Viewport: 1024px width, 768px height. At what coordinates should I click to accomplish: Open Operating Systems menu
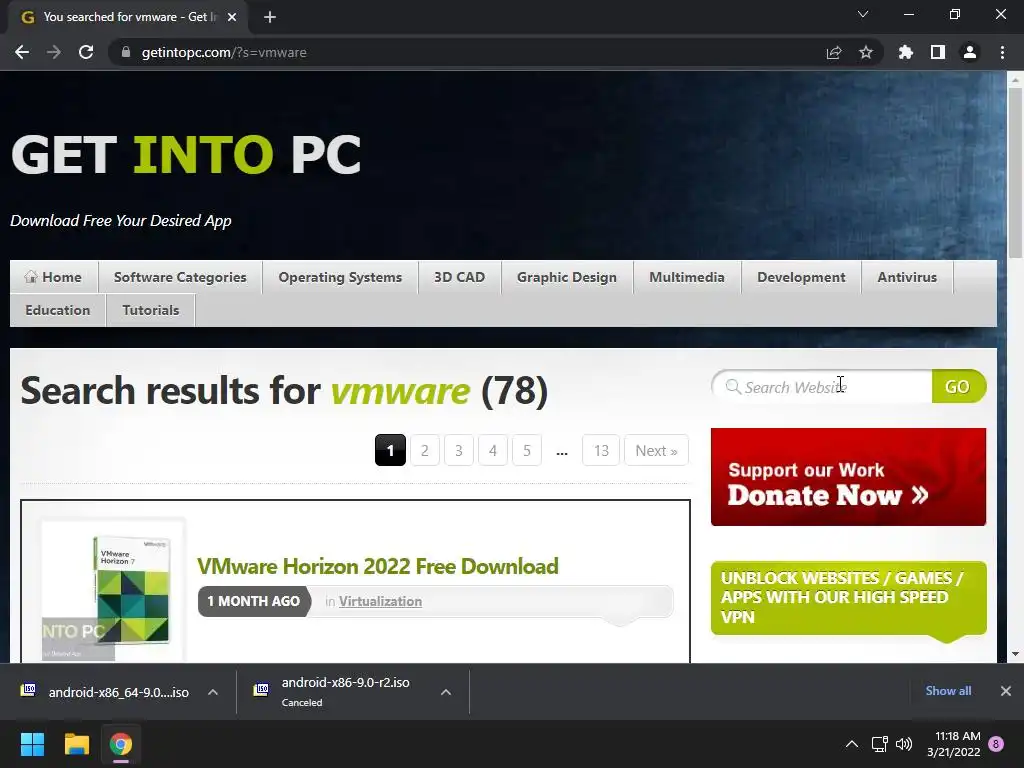340,277
